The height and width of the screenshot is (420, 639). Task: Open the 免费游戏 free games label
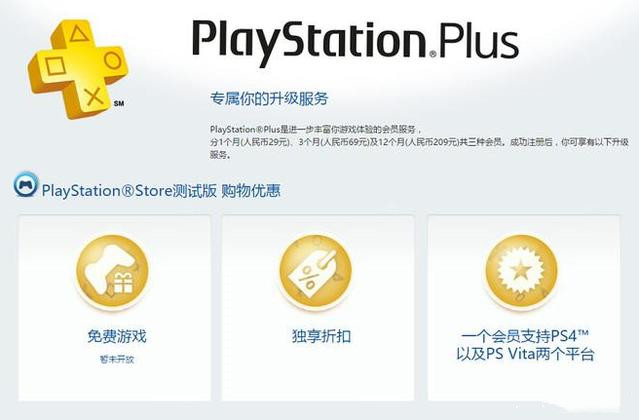[x=117, y=336]
